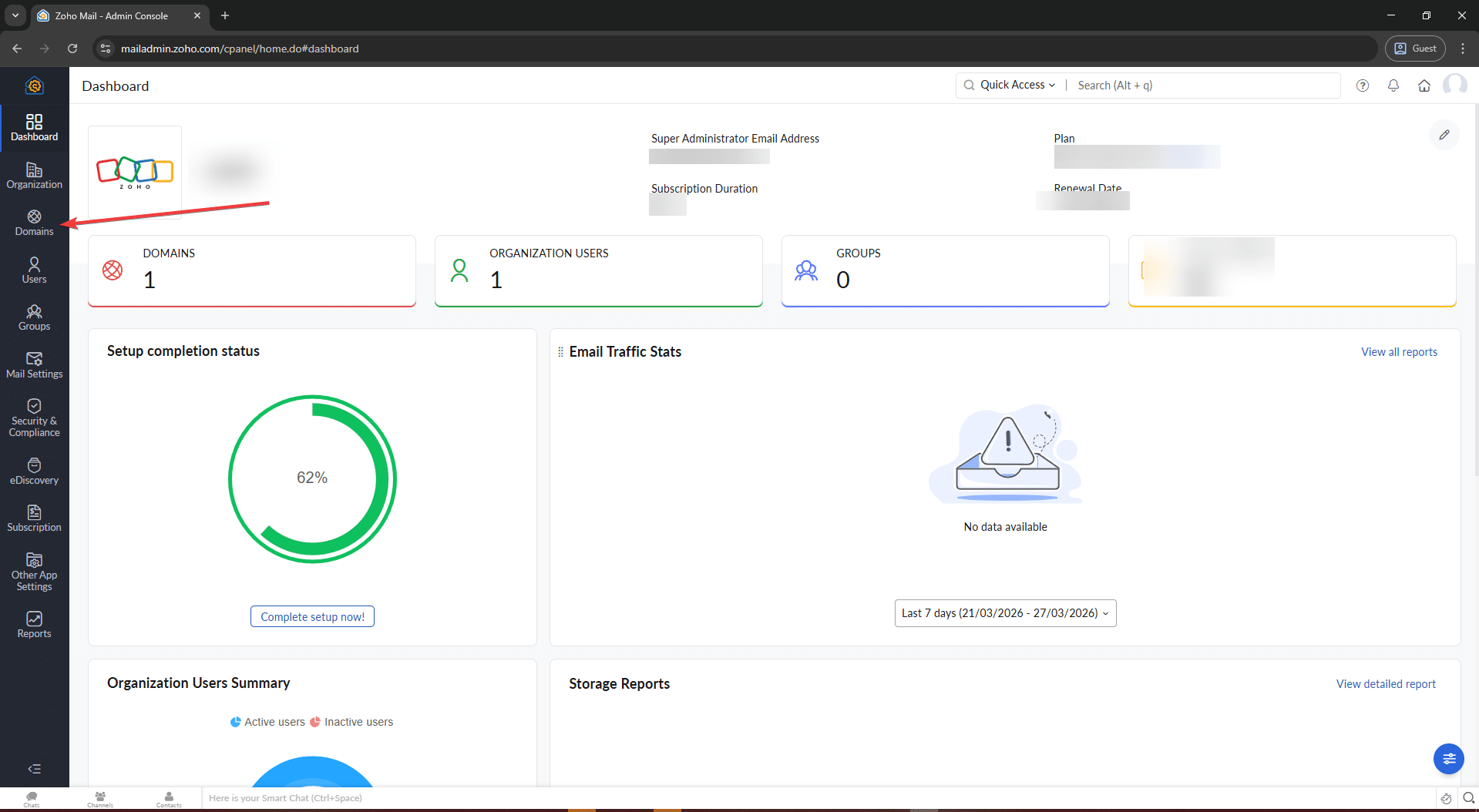Screen dimensions: 1479x812
Task: Collapse the left sidebar menu
Action: pyautogui.click(x=34, y=769)
